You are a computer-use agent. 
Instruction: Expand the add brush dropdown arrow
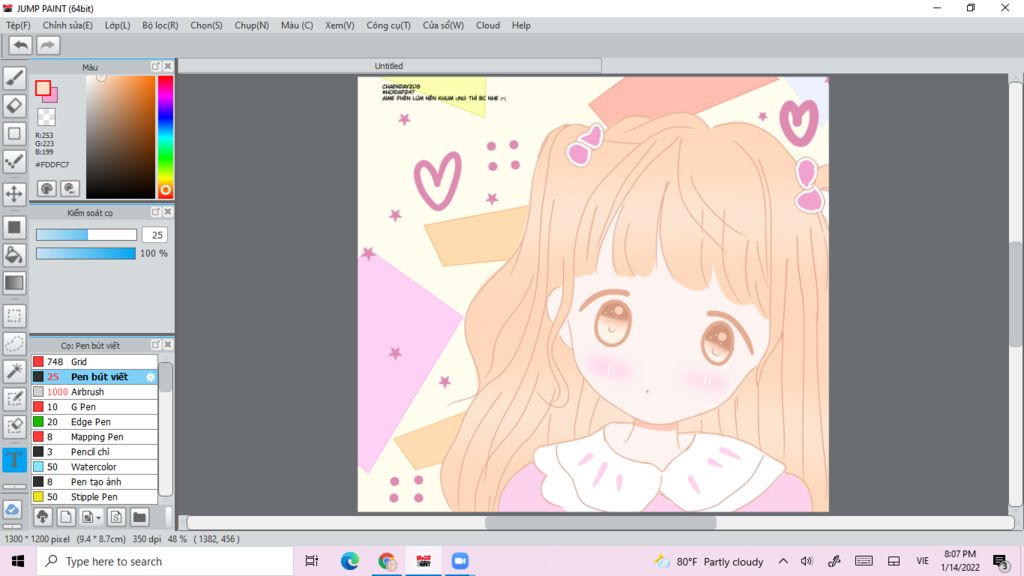click(99, 518)
